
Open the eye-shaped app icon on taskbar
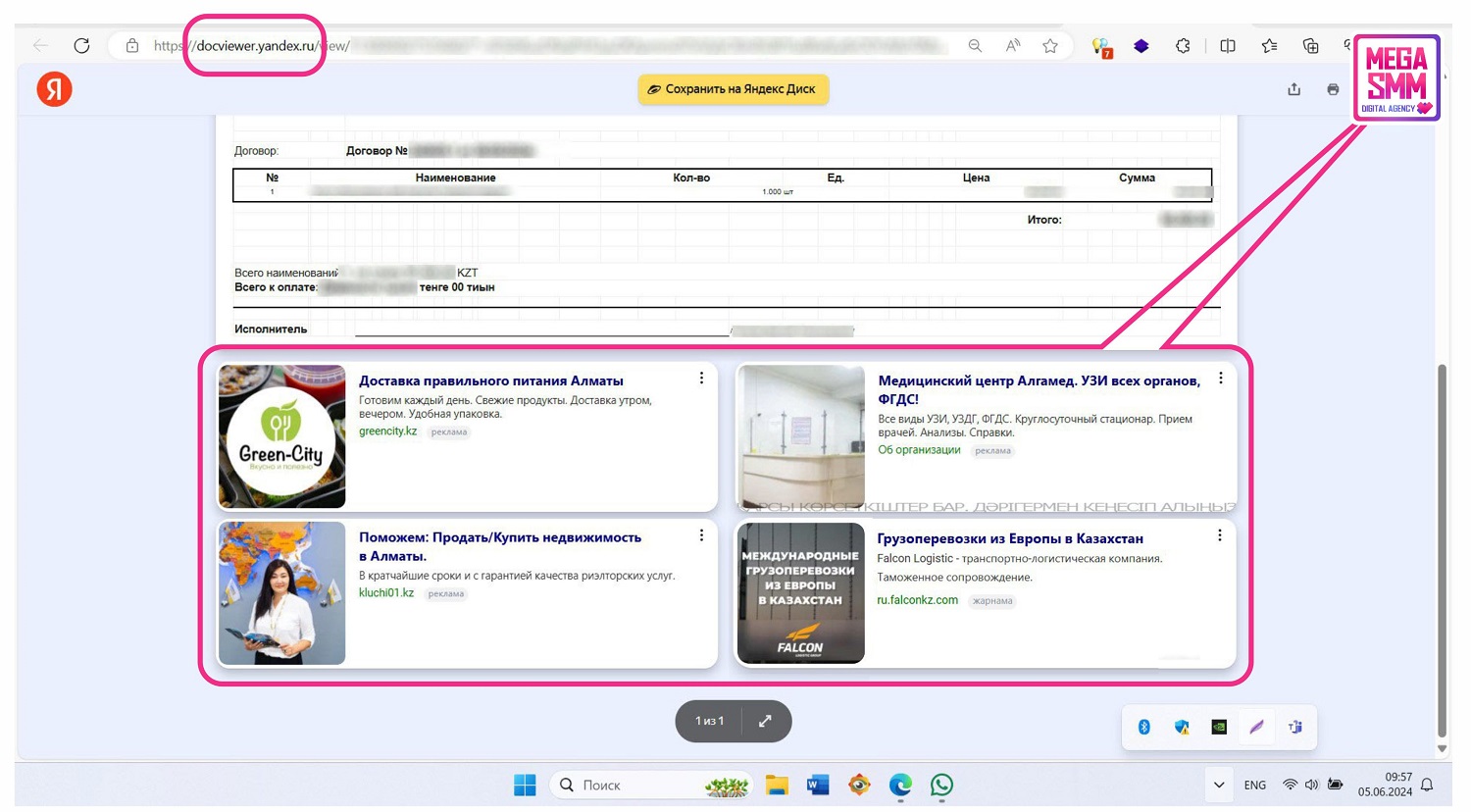(859, 785)
